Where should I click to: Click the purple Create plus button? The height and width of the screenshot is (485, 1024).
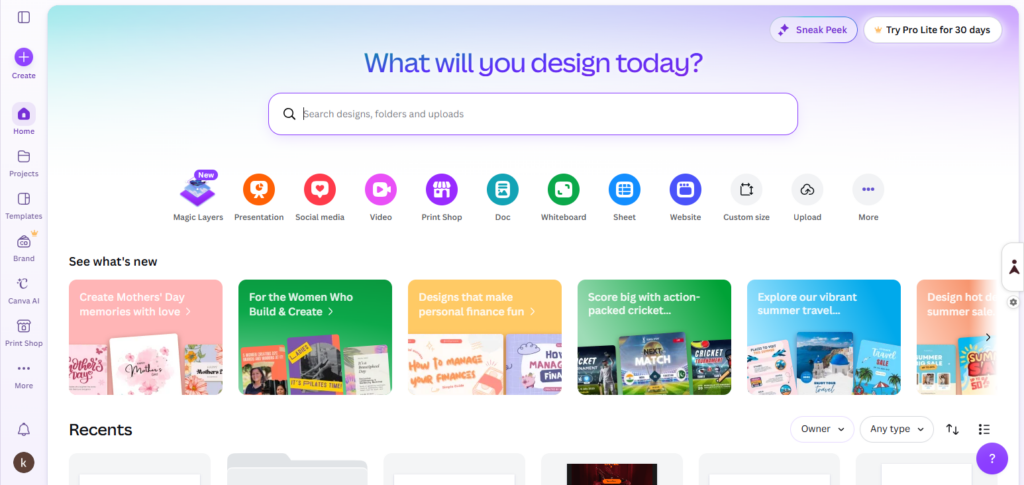[x=24, y=57]
